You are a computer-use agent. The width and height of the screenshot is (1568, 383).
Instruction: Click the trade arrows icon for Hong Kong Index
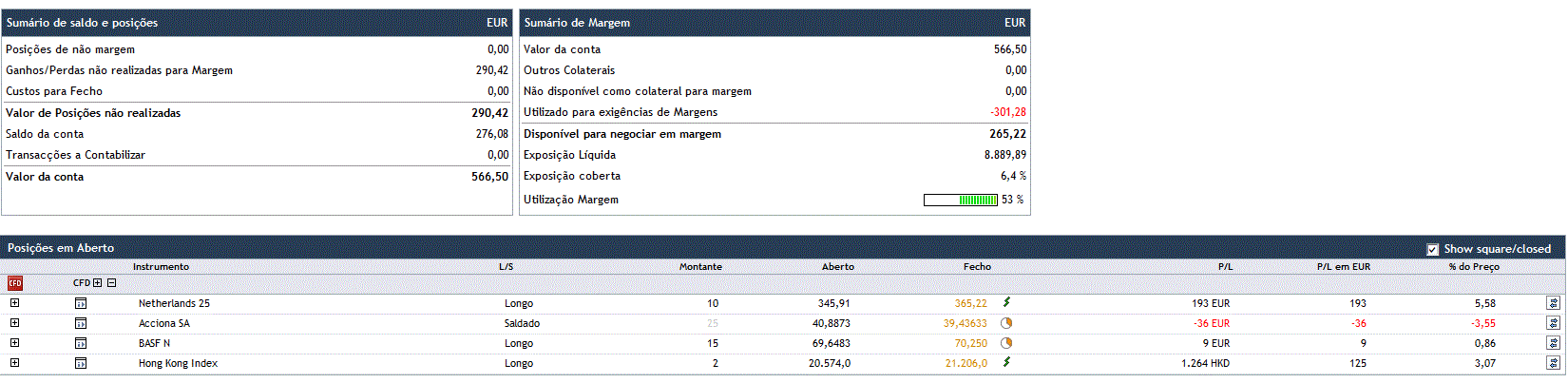pos(1553,364)
